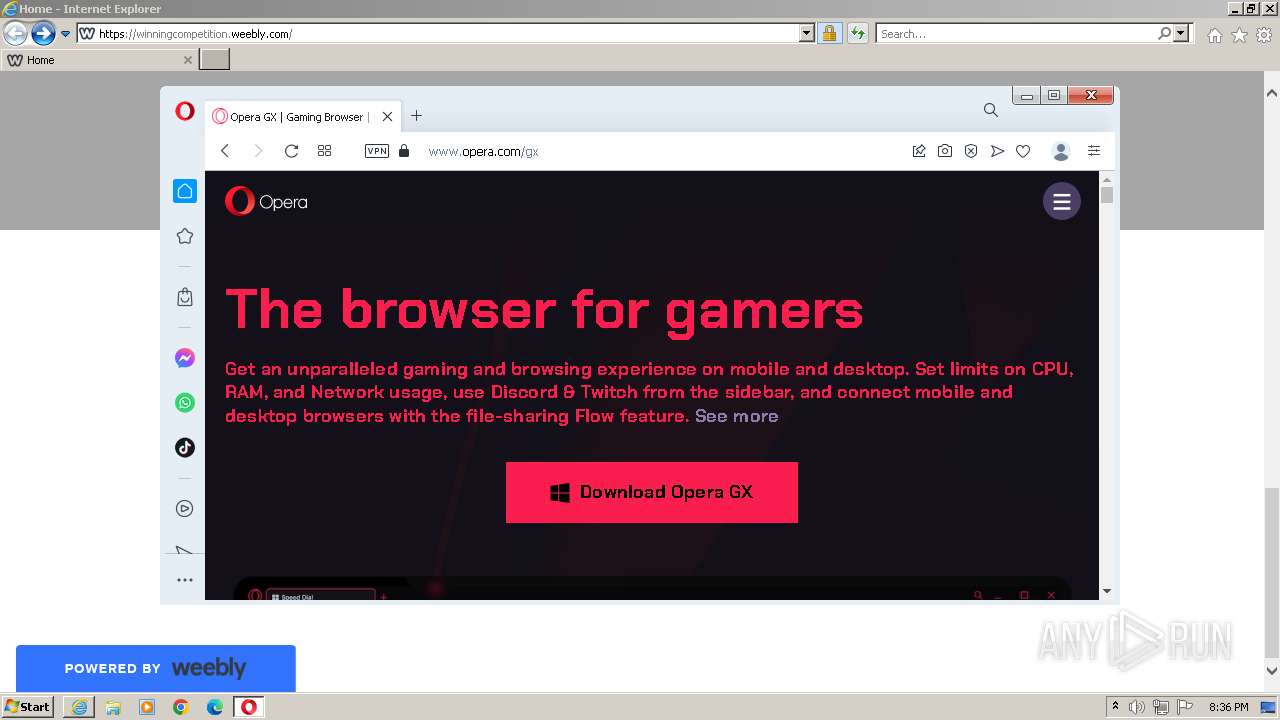Click the Internet Explorer back button

pyautogui.click(x=15, y=34)
